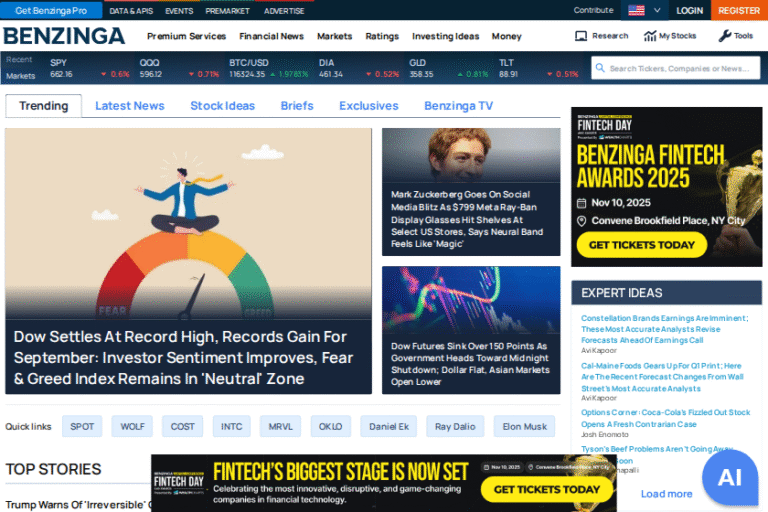Expand the country selector chevron

point(657,10)
